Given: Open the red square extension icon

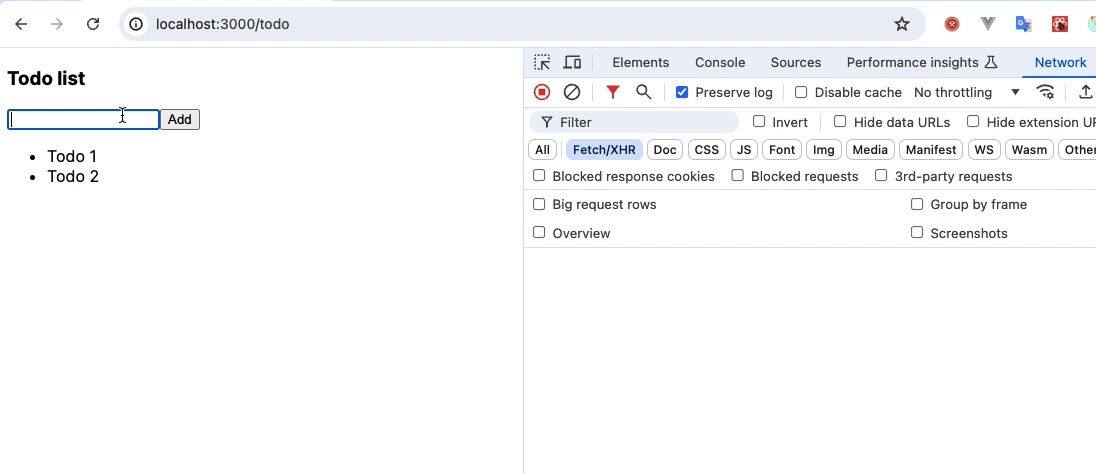Looking at the screenshot, I should (1060, 24).
